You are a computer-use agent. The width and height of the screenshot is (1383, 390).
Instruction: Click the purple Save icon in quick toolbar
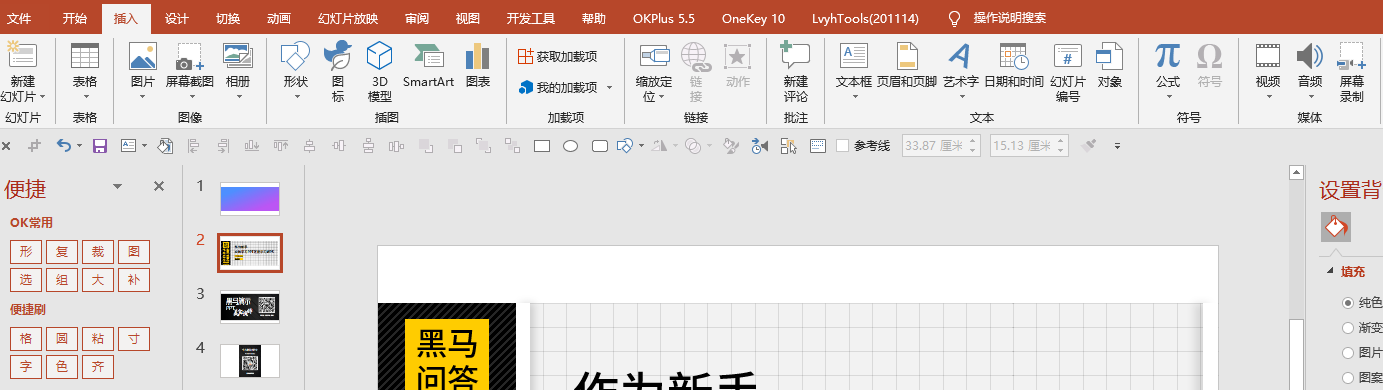99,146
